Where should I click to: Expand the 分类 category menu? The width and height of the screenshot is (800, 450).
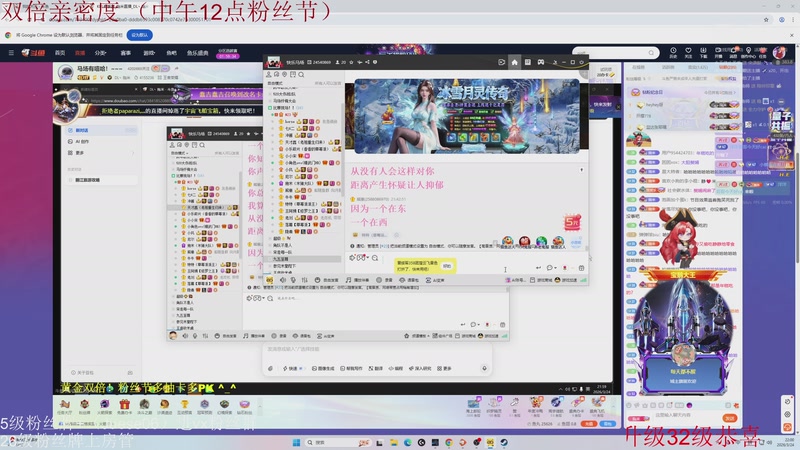coord(101,53)
